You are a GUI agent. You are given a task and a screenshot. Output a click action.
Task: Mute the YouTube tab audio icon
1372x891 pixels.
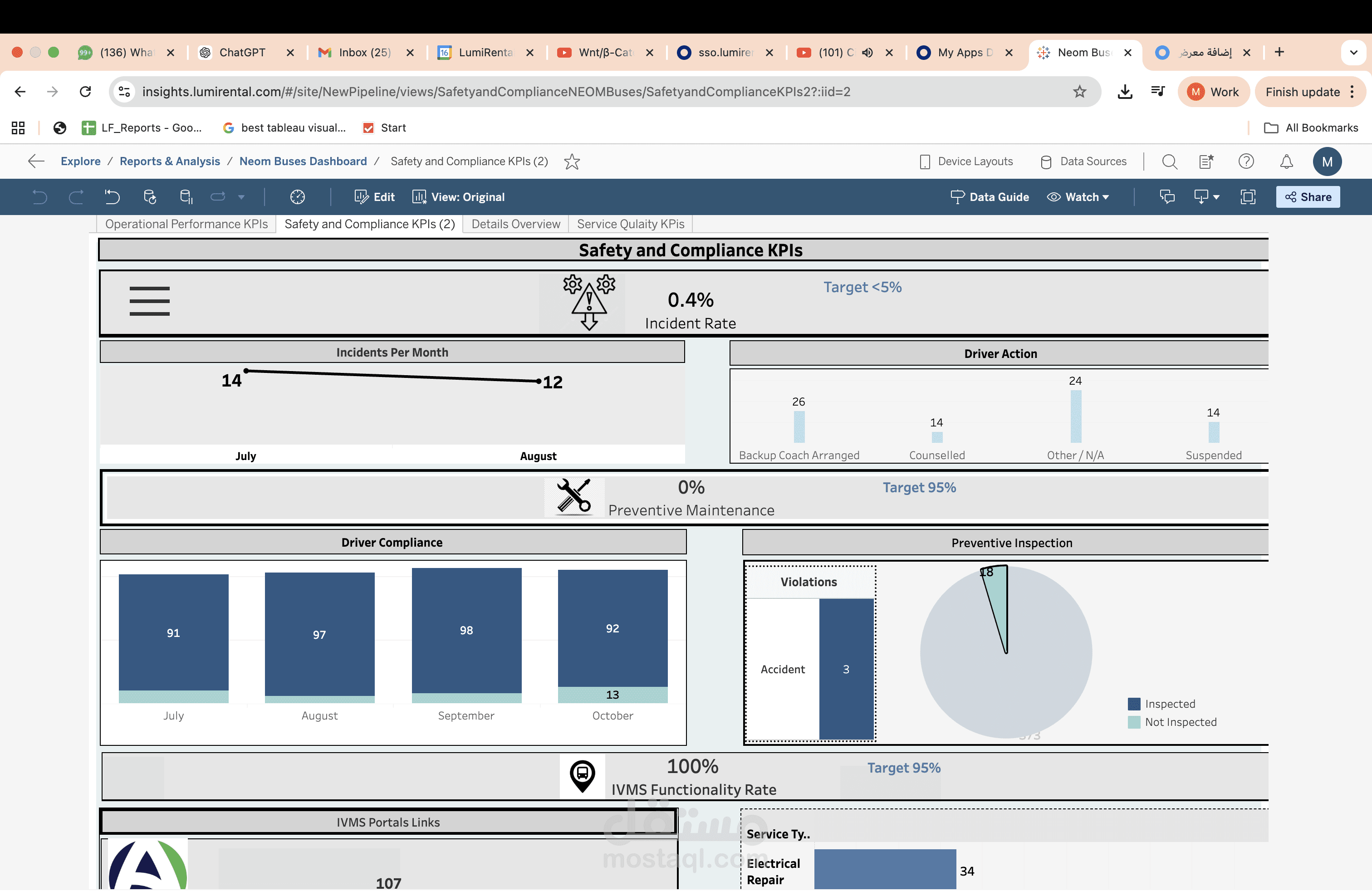pyautogui.click(x=867, y=53)
